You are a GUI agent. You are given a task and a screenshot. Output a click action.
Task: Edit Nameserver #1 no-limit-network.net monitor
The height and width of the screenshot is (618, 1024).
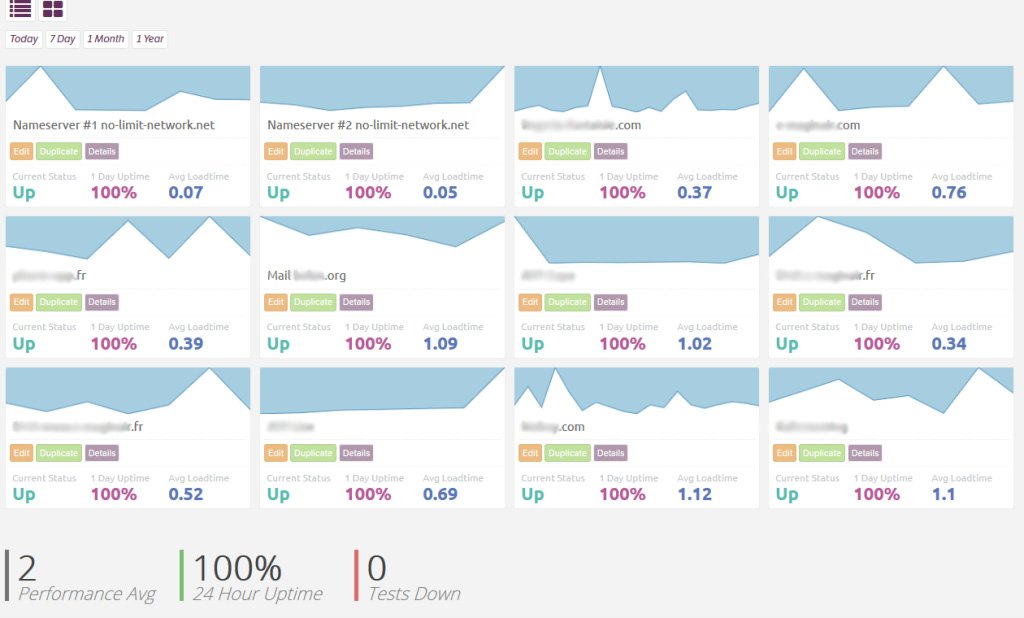(22, 152)
